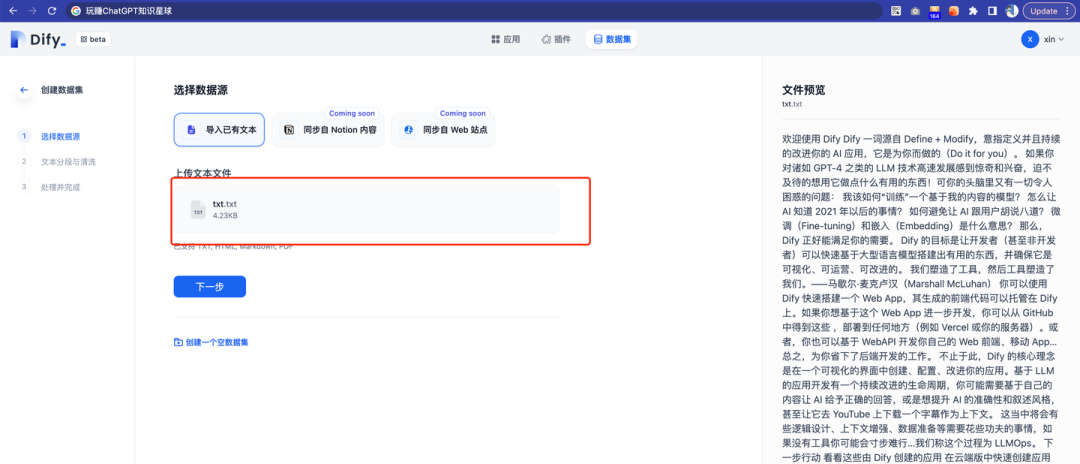This screenshot has width=1080, height=464.
Task: Open the Chrome profile avatar
Action: (x=1012, y=11)
